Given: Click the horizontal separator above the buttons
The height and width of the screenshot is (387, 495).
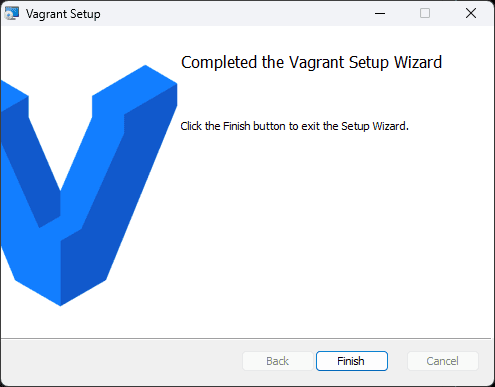Looking at the screenshot, I should [x=246, y=339].
